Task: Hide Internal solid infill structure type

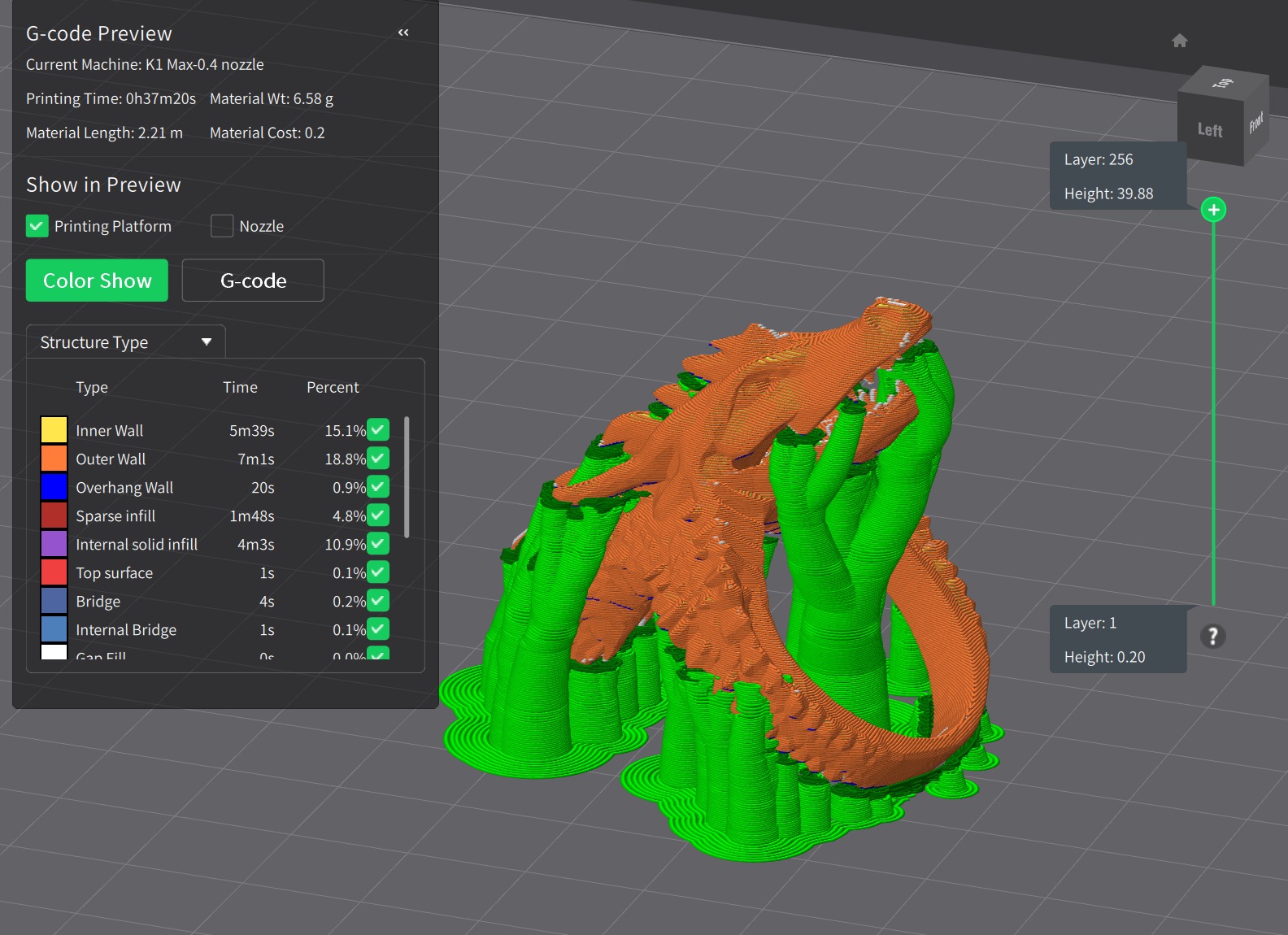Action: 378,543
